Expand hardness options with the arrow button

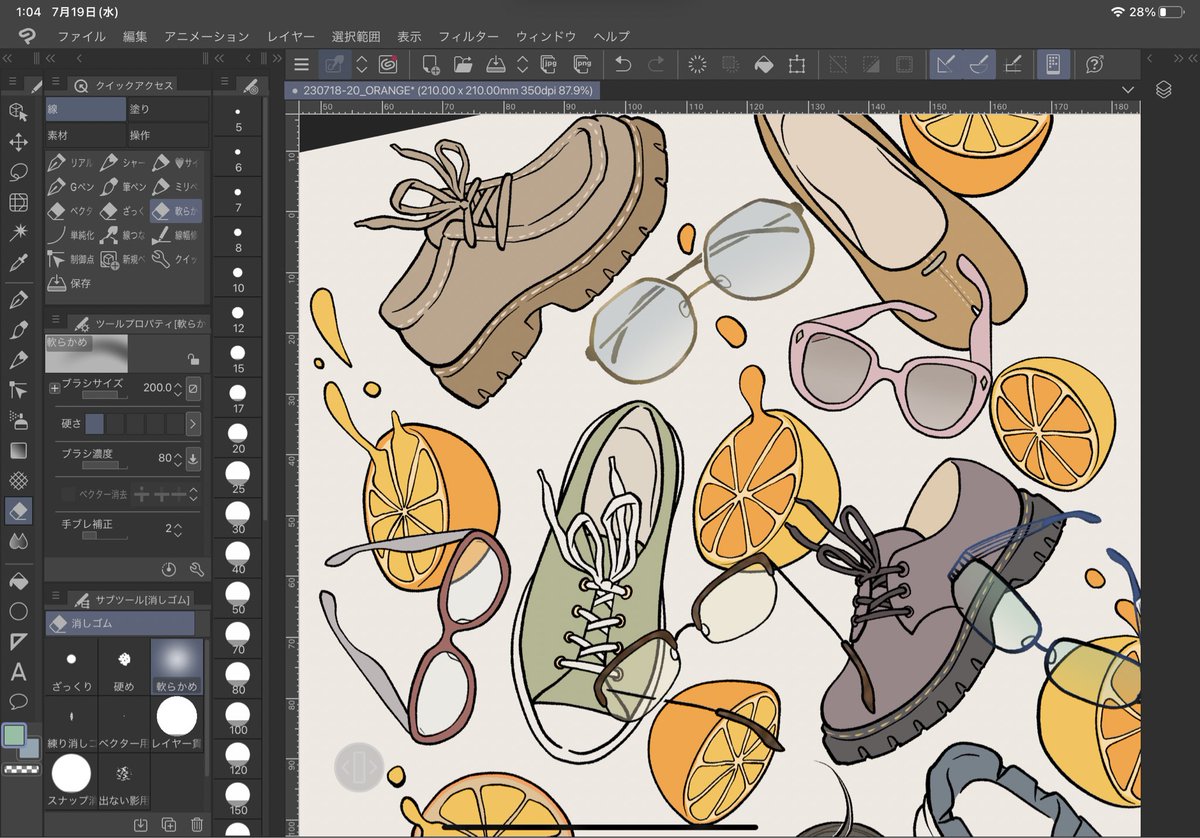(x=193, y=424)
